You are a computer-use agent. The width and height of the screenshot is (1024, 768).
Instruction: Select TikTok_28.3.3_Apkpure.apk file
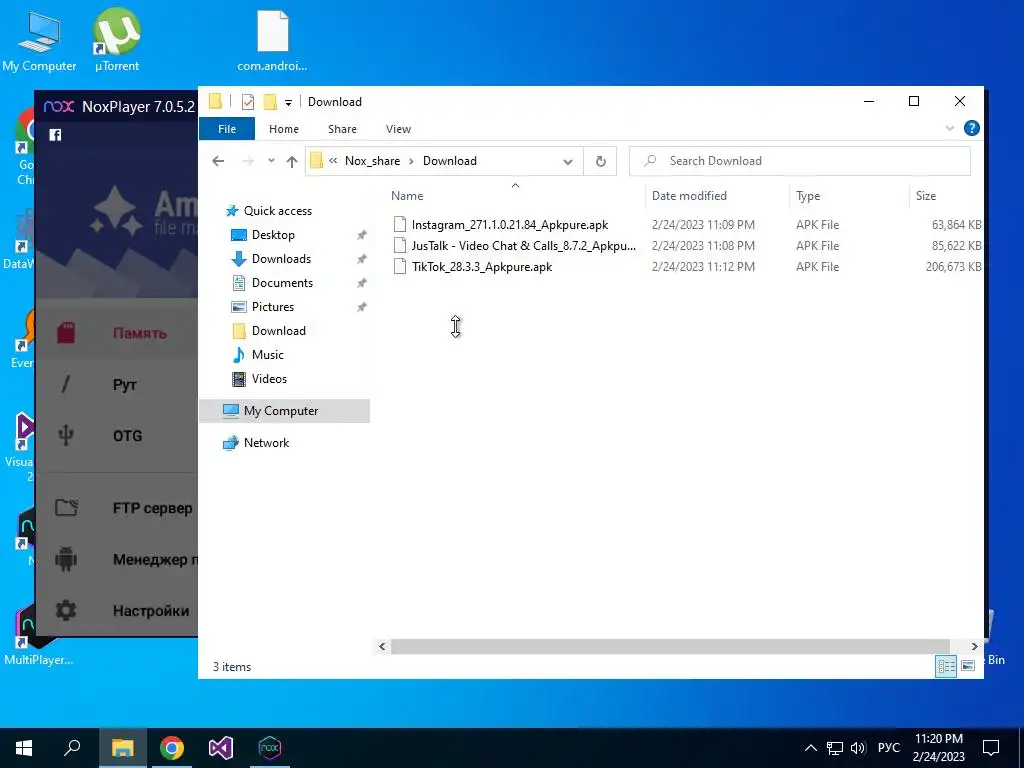tap(482, 266)
